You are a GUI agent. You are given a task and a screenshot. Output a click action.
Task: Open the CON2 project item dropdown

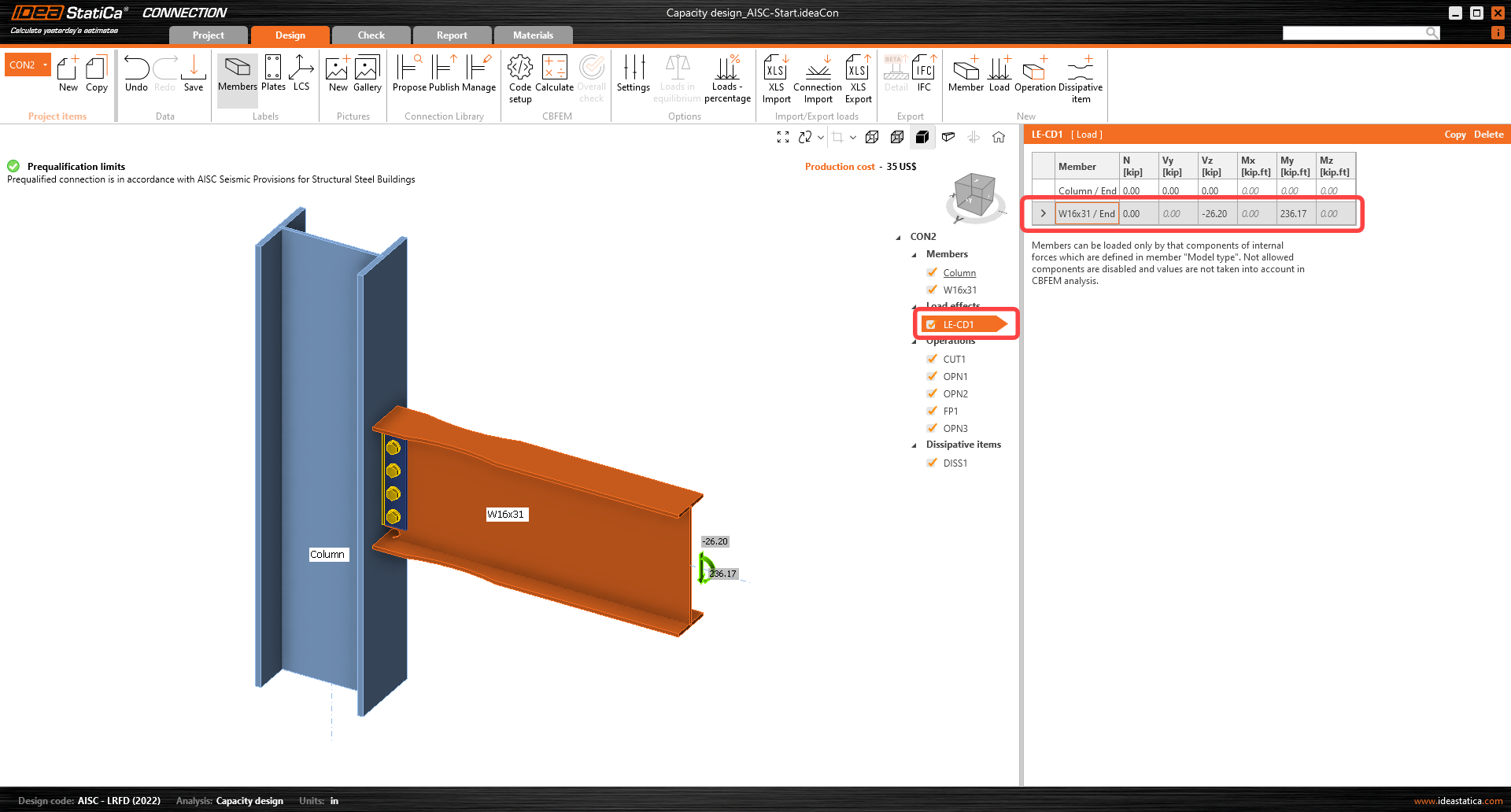click(x=45, y=65)
